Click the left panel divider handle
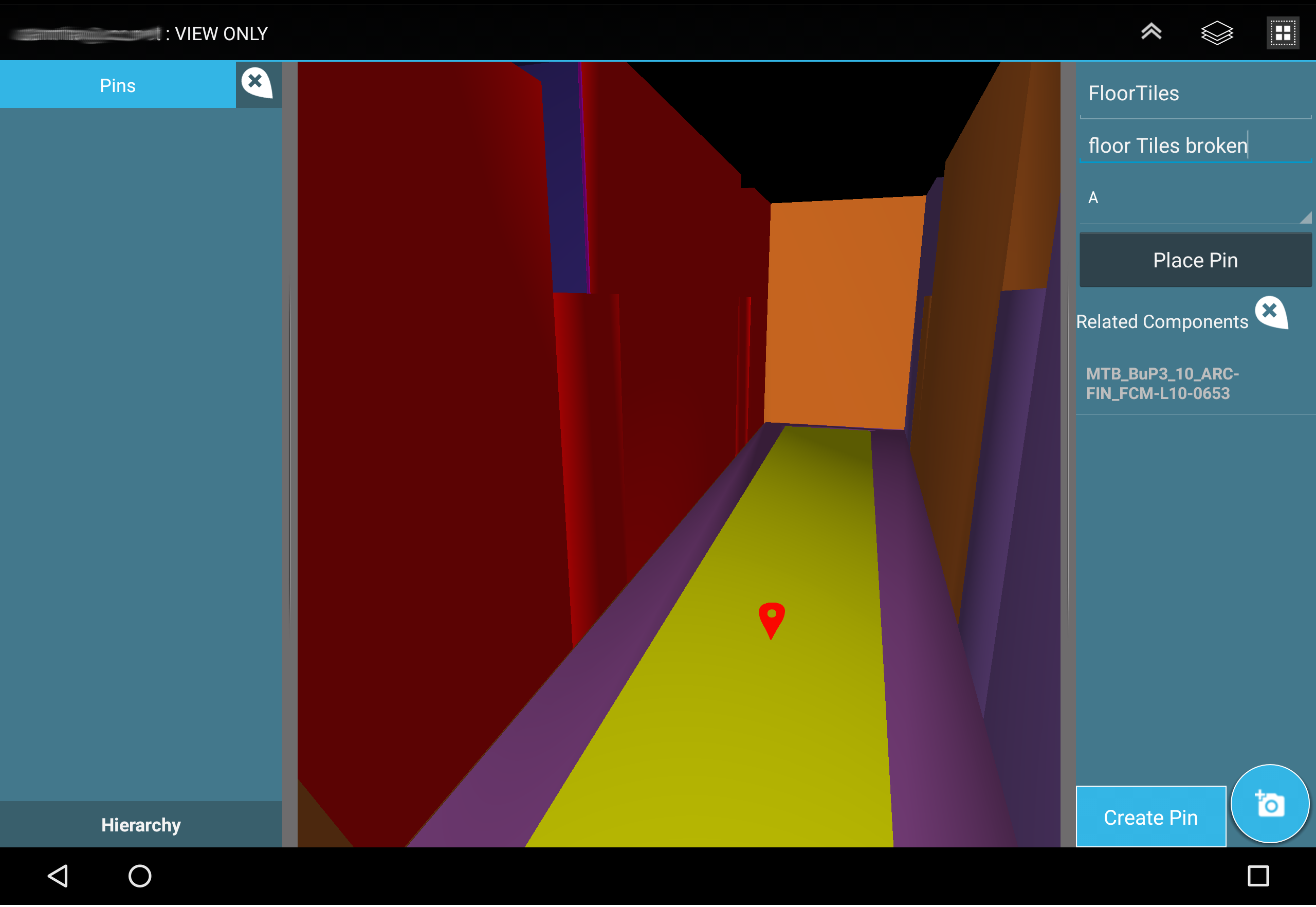Screen dimensions: 1316x907 click(290, 453)
